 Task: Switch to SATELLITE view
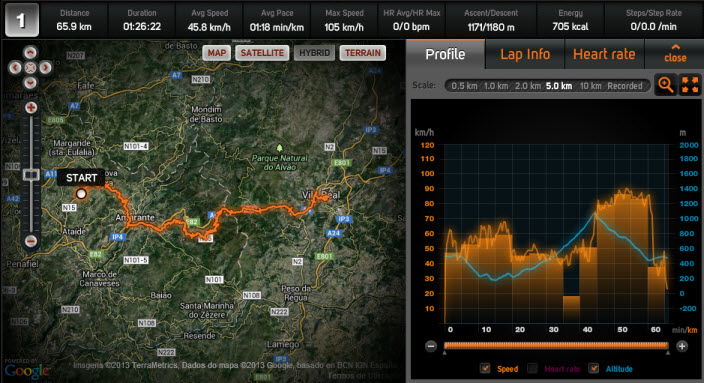pos(262,53)
